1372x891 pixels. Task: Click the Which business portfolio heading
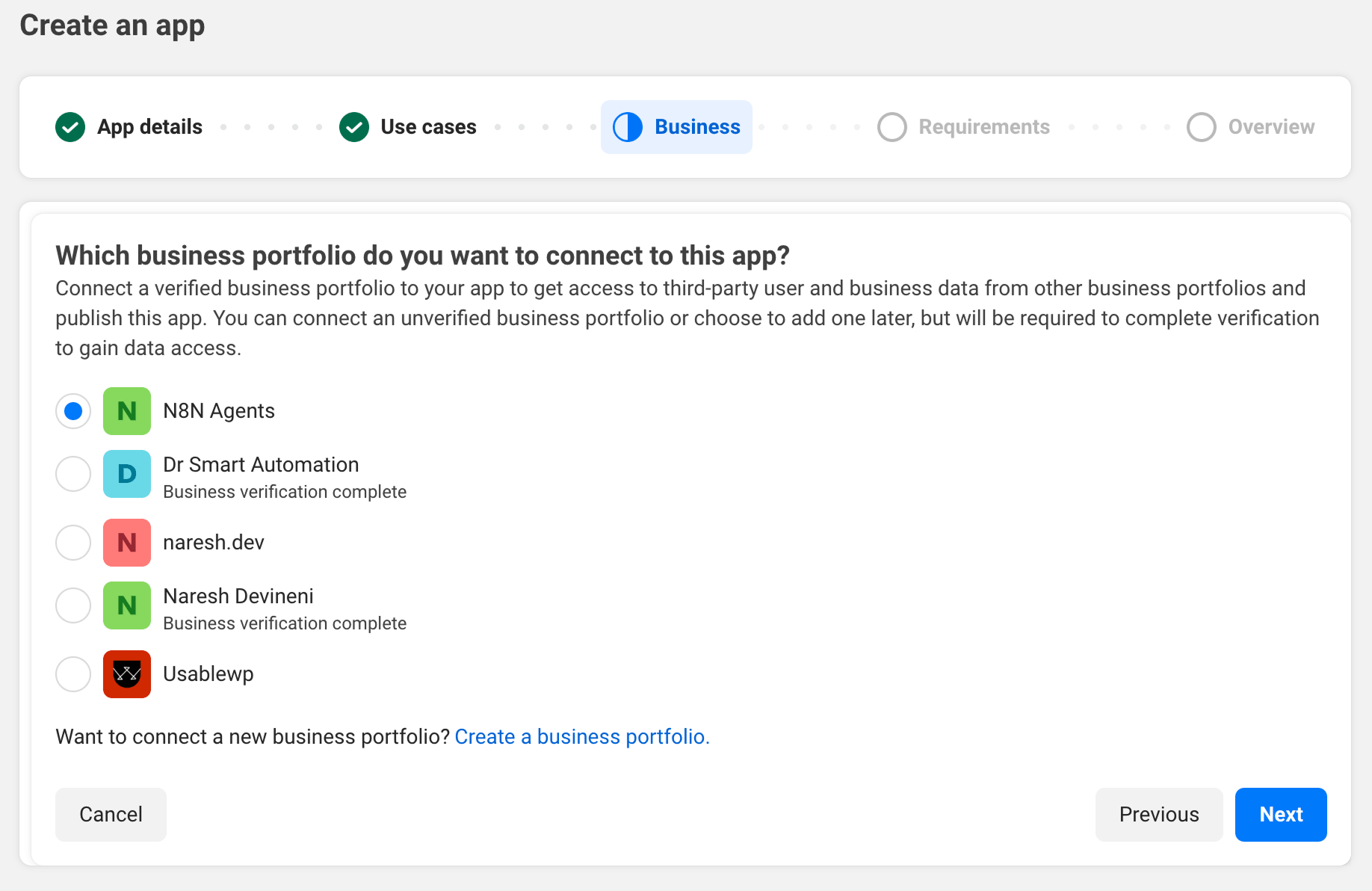point(422,256)
